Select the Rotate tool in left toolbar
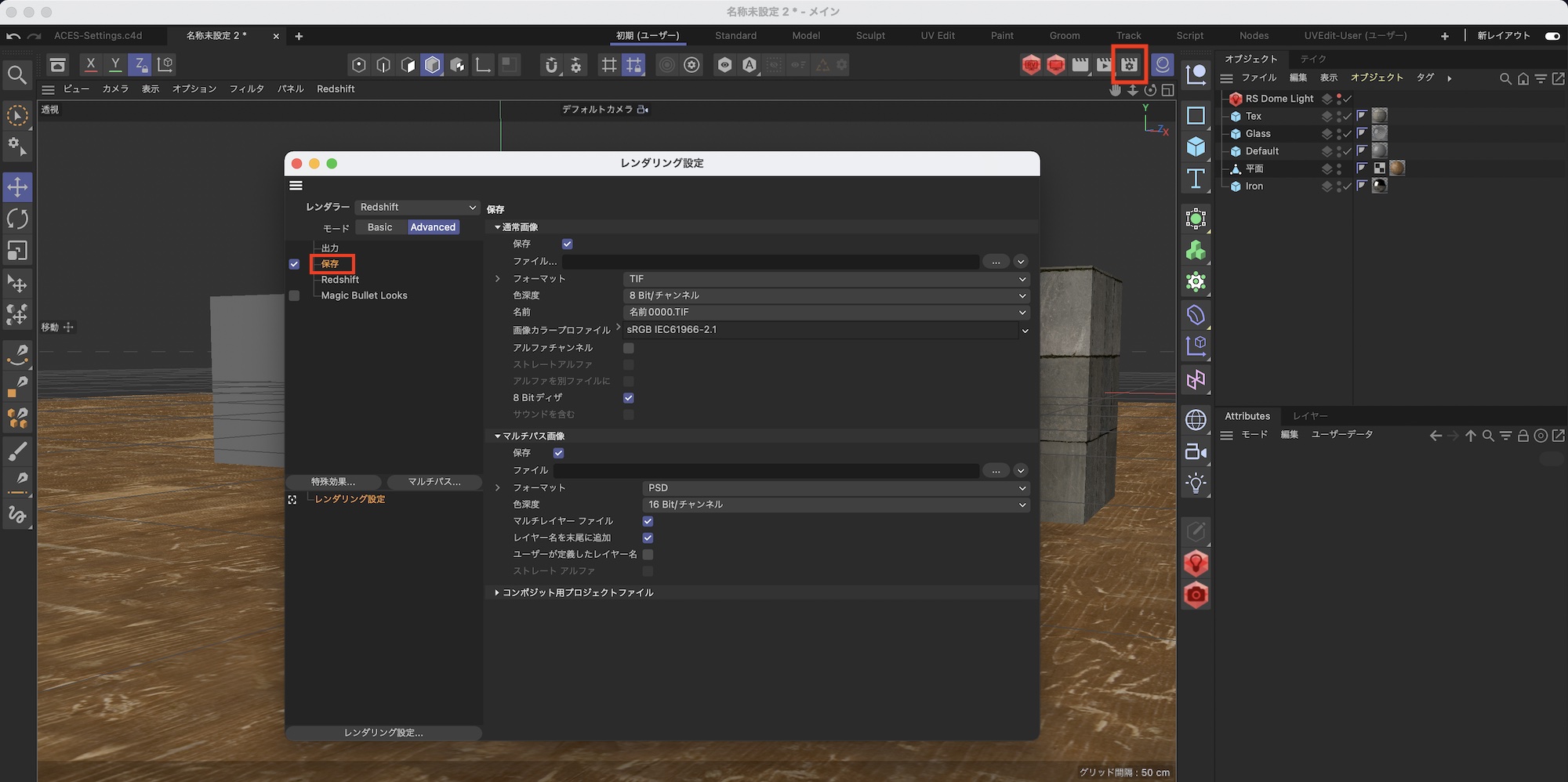Image resolution: width=1568 pixels, height=782 pixels. click(x=17, y=219)
